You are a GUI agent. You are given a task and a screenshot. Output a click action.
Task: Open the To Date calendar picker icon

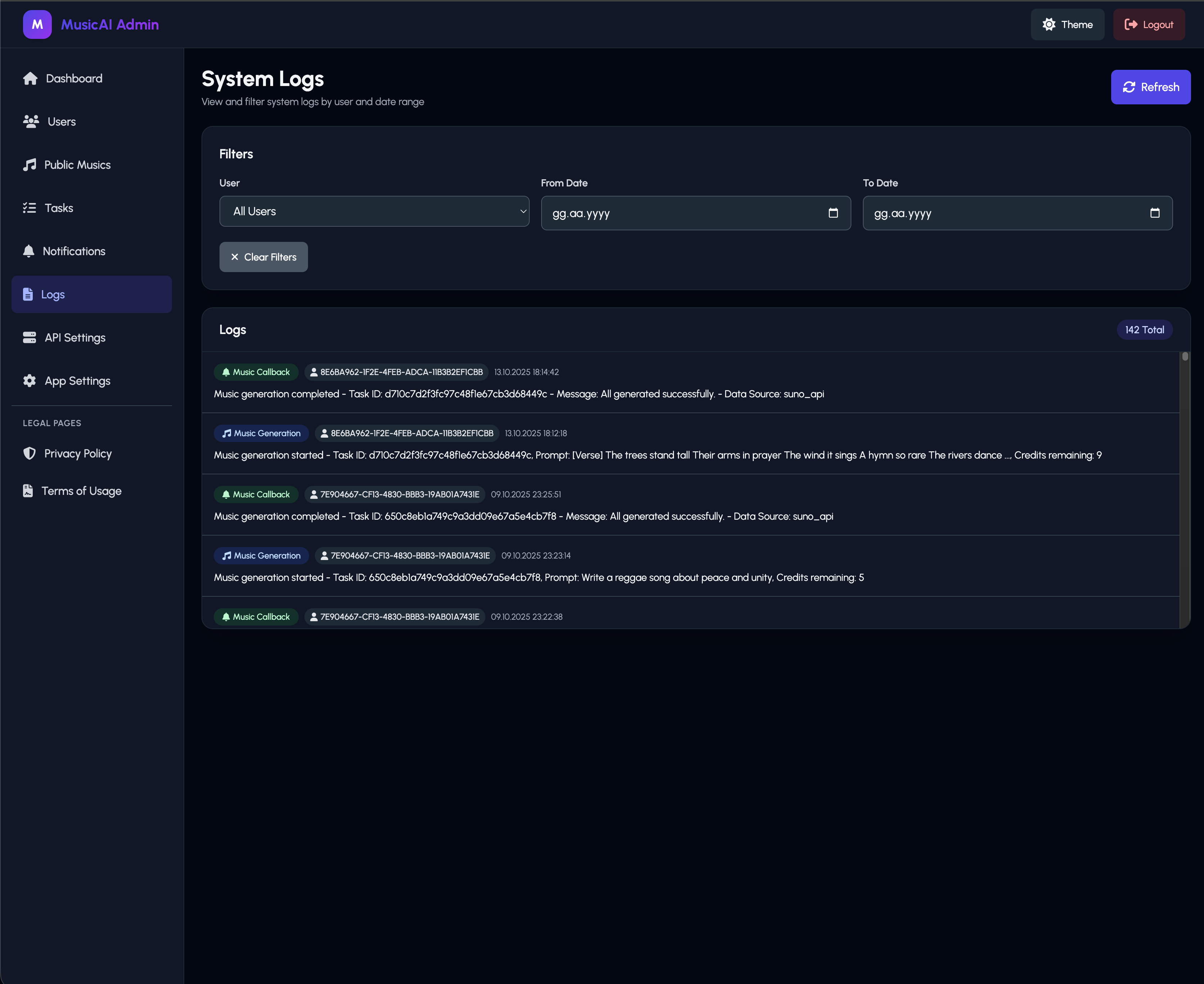1155,213
